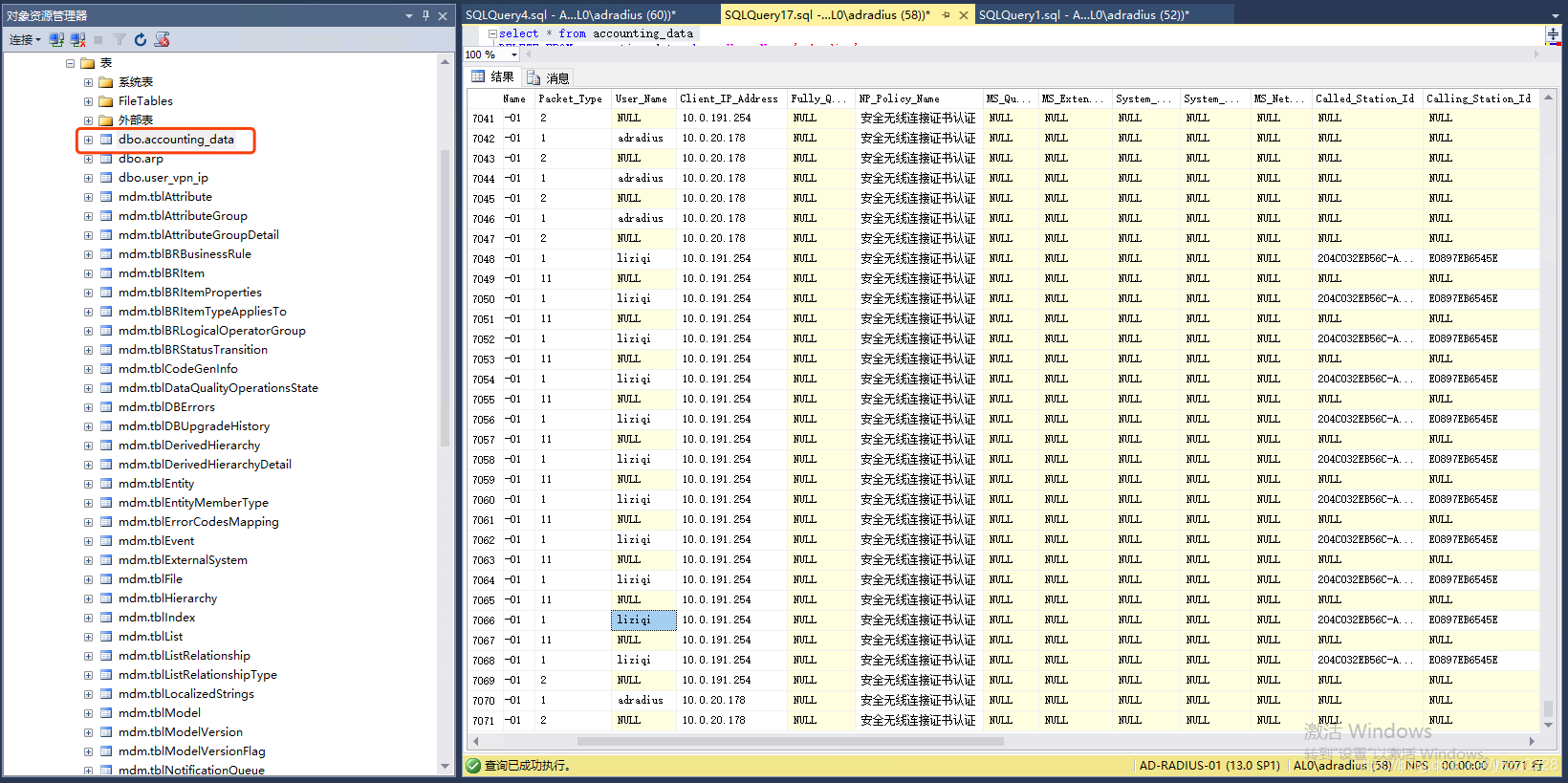Select the highlighted liziqi cell in row 7066

pos(643,620)
